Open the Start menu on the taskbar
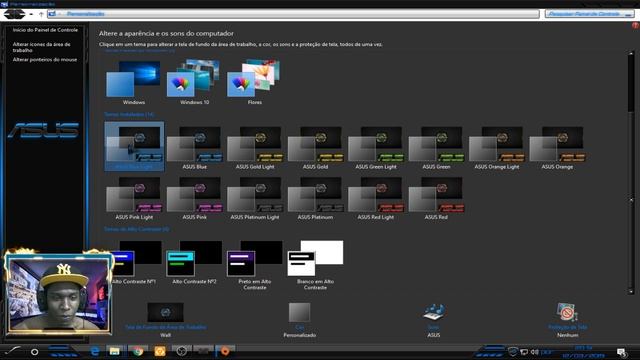 [x=13, y=351]
